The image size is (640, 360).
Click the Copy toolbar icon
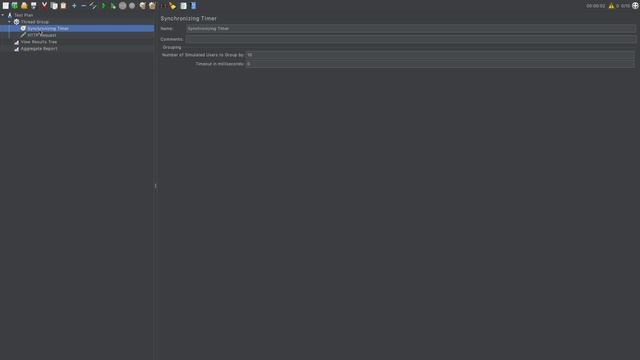click(x=54, y=6)
